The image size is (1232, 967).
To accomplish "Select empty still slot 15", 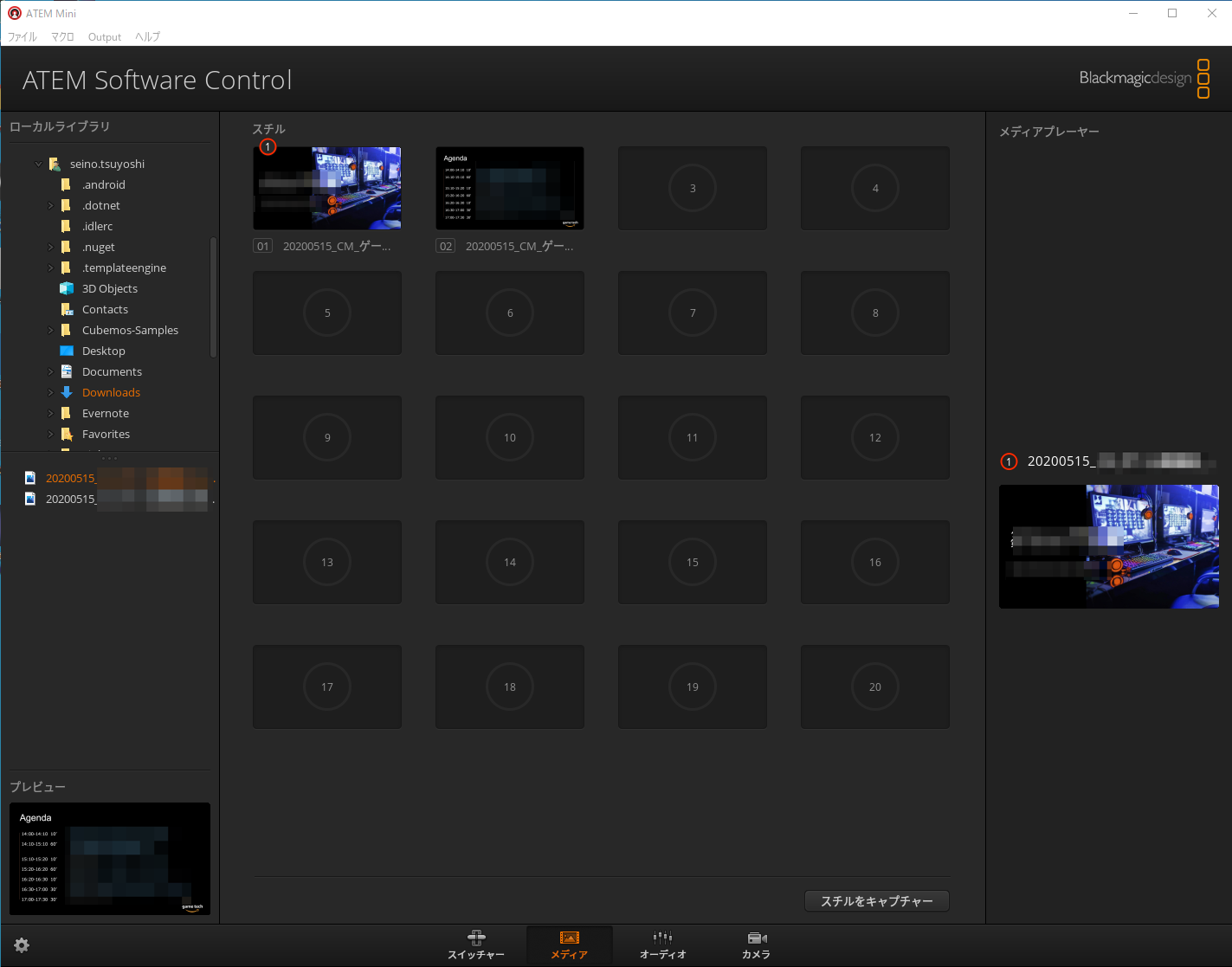I will click(x=693, y=562).
